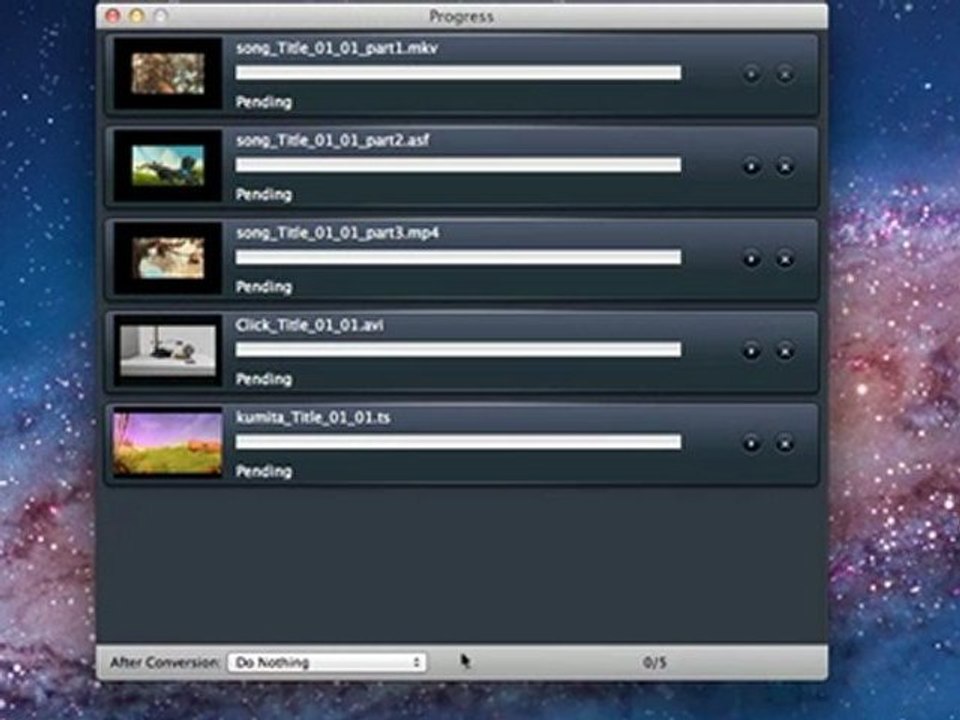Click the Pending status of kumita_Title_01_01.ts
This screenshot has width=960, height=720.
[264, 471]
